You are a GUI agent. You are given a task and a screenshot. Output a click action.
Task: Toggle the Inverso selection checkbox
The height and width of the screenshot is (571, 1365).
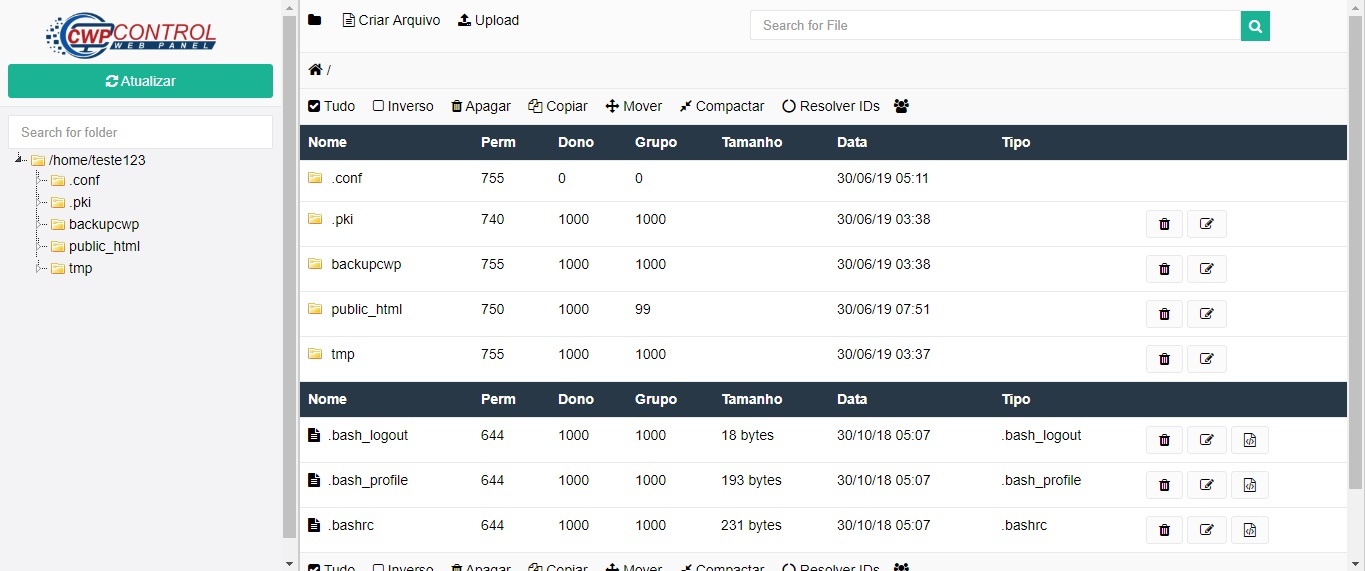point(378,106)
